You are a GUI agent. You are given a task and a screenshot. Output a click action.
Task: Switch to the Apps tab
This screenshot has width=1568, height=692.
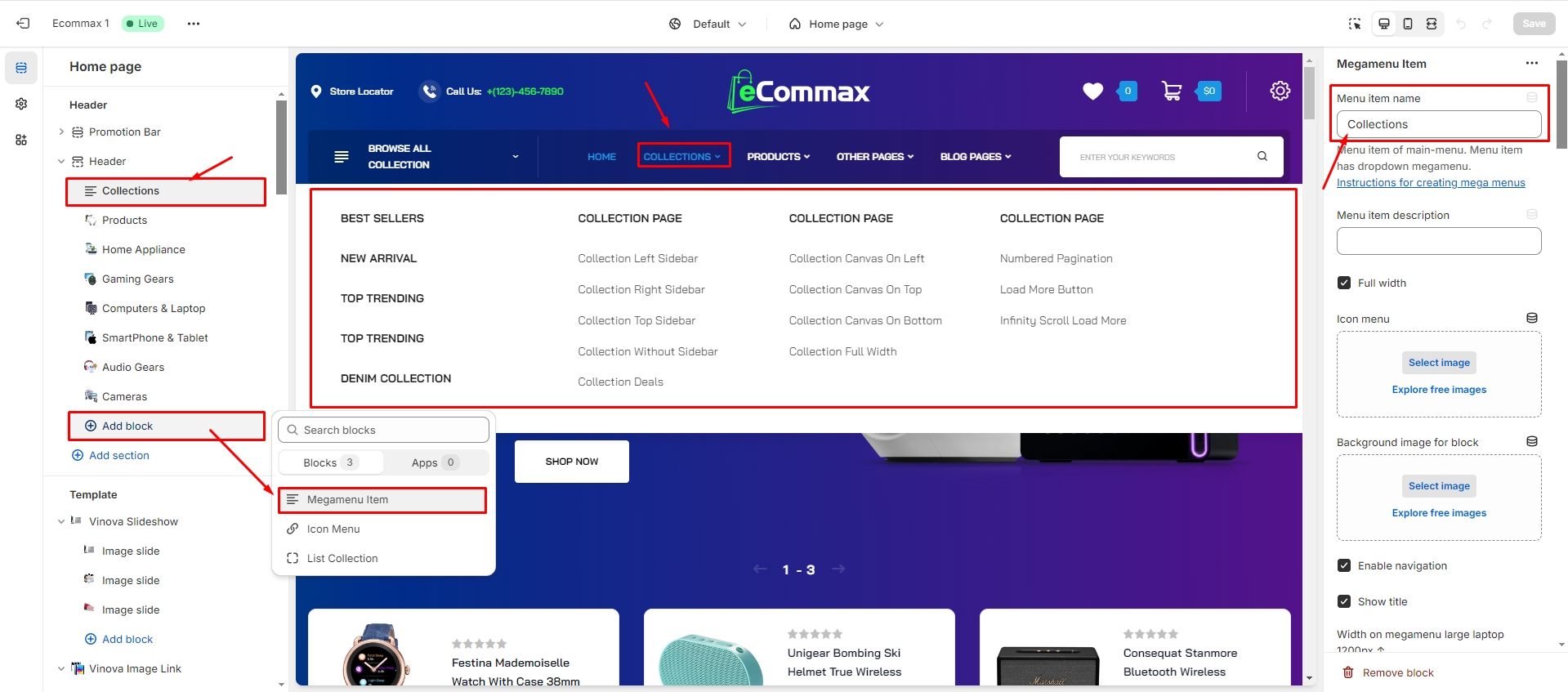[x=433, y=462]
